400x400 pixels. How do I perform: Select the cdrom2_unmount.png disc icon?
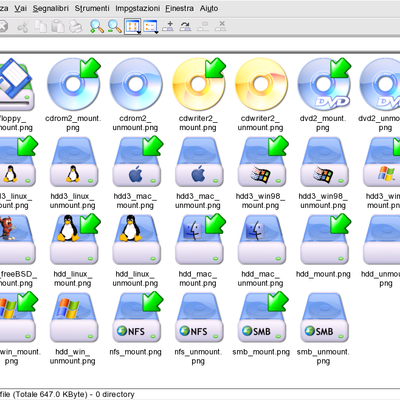click(136, 84)
